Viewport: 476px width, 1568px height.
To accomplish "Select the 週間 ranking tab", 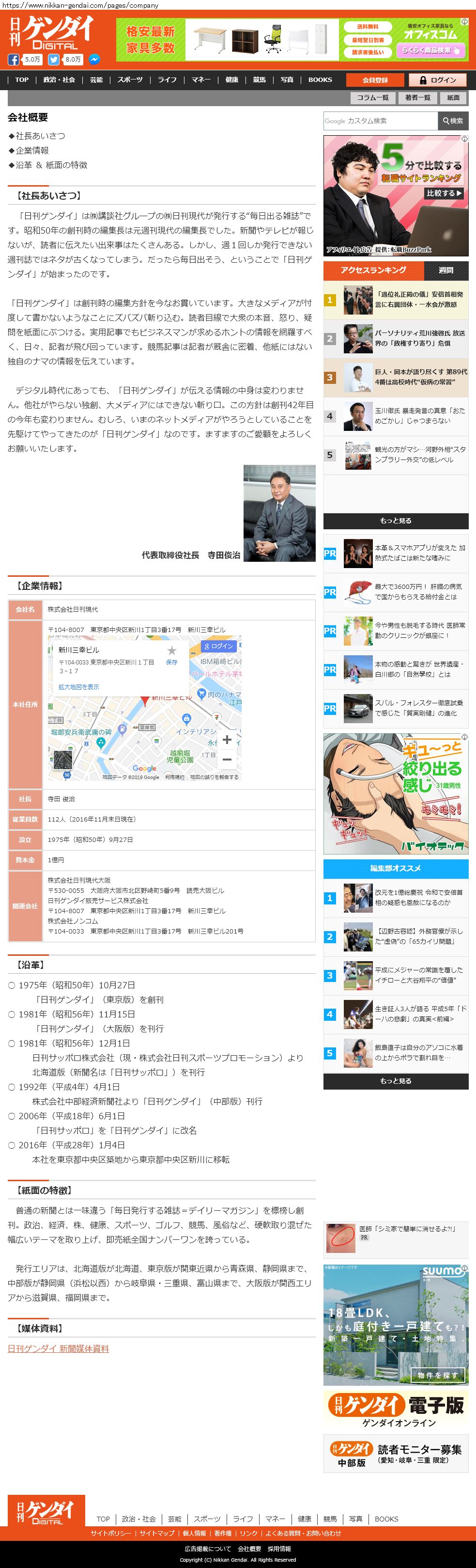I will pyautogui.click(x=446, y=270).
